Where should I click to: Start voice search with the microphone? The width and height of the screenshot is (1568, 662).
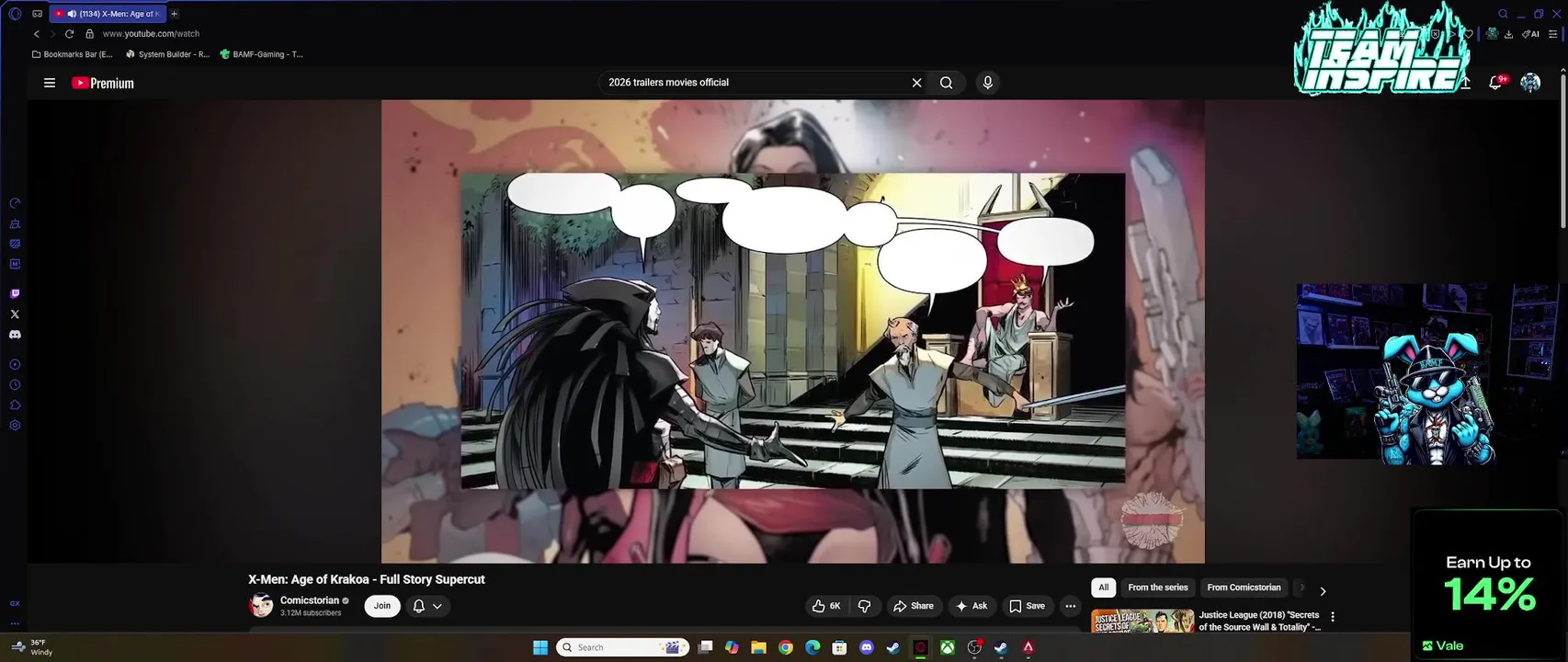pyautogui.click(x=988, y=83)
